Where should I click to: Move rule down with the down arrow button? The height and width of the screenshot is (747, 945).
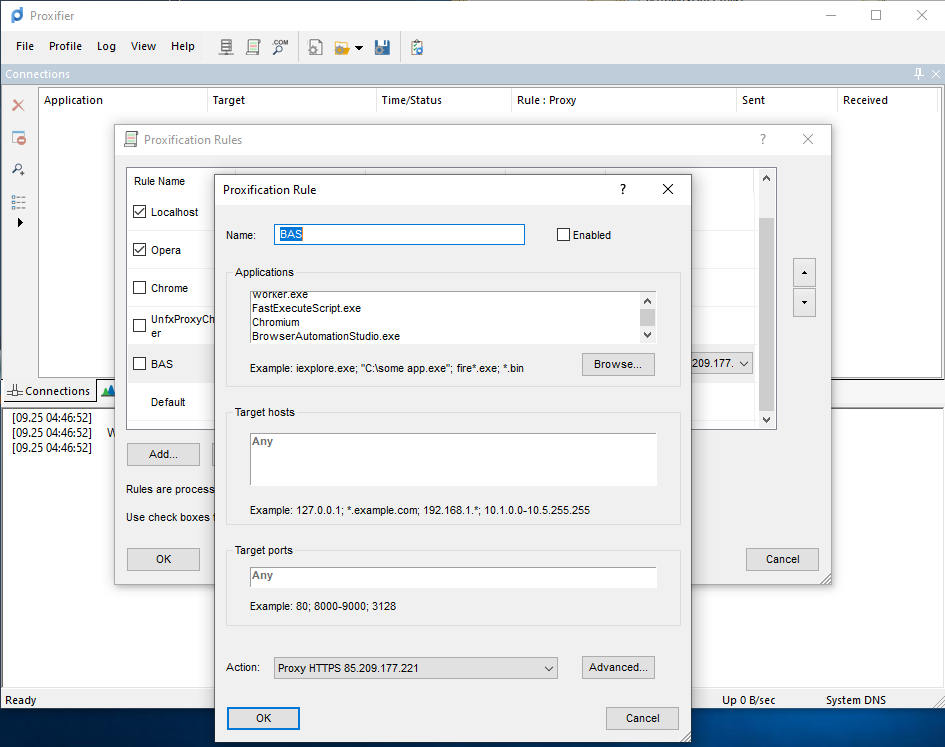[x=805, y=303]
